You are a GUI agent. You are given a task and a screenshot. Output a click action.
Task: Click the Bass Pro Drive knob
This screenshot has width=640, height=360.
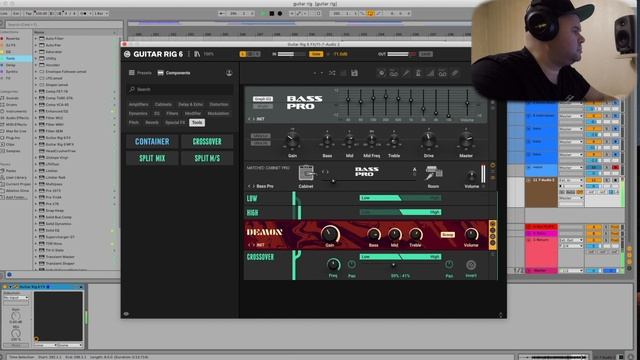(429, 140)
